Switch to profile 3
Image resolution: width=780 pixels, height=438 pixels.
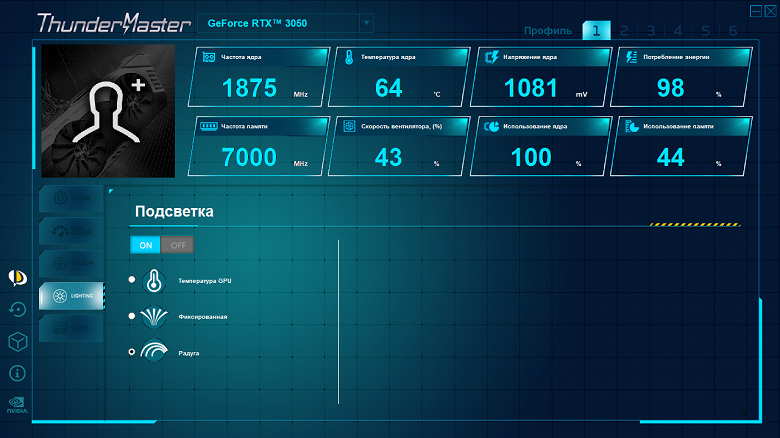click(x=651, y=31)
